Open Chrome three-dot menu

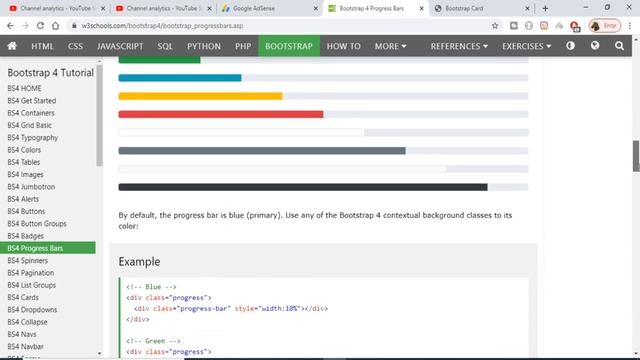click(x=630, y=26)
